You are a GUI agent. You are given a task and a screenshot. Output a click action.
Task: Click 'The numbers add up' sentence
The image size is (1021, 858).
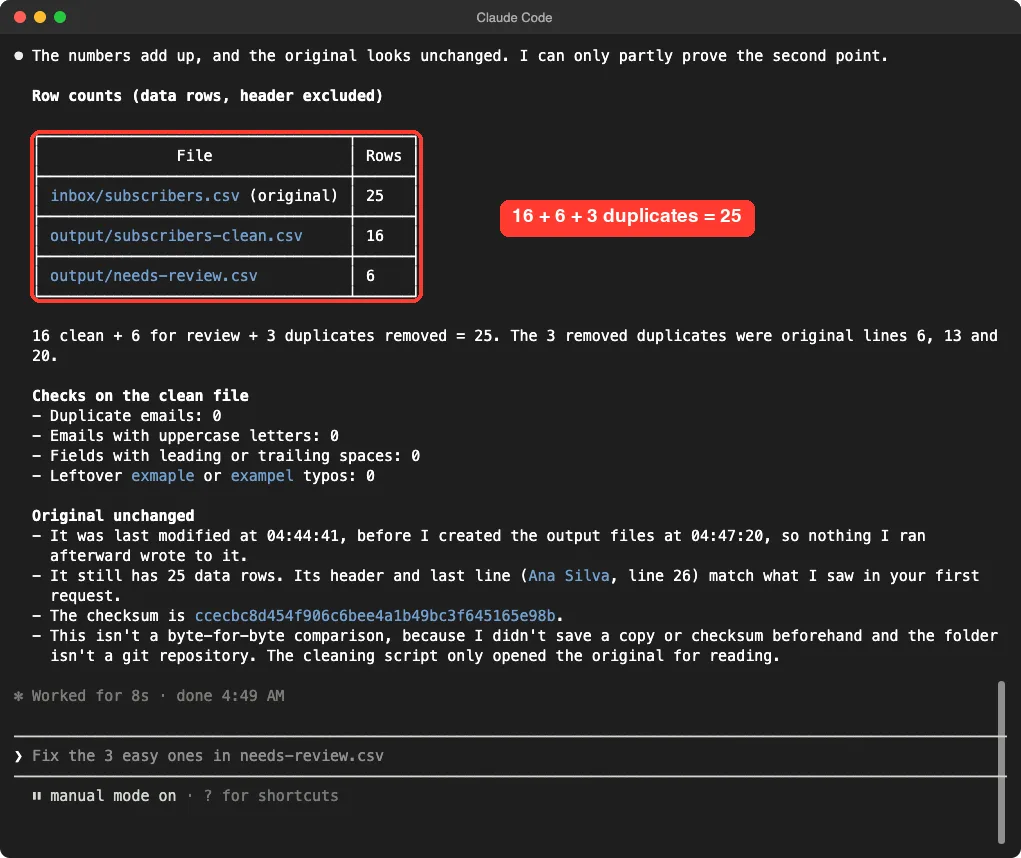[x=460, y=56]
